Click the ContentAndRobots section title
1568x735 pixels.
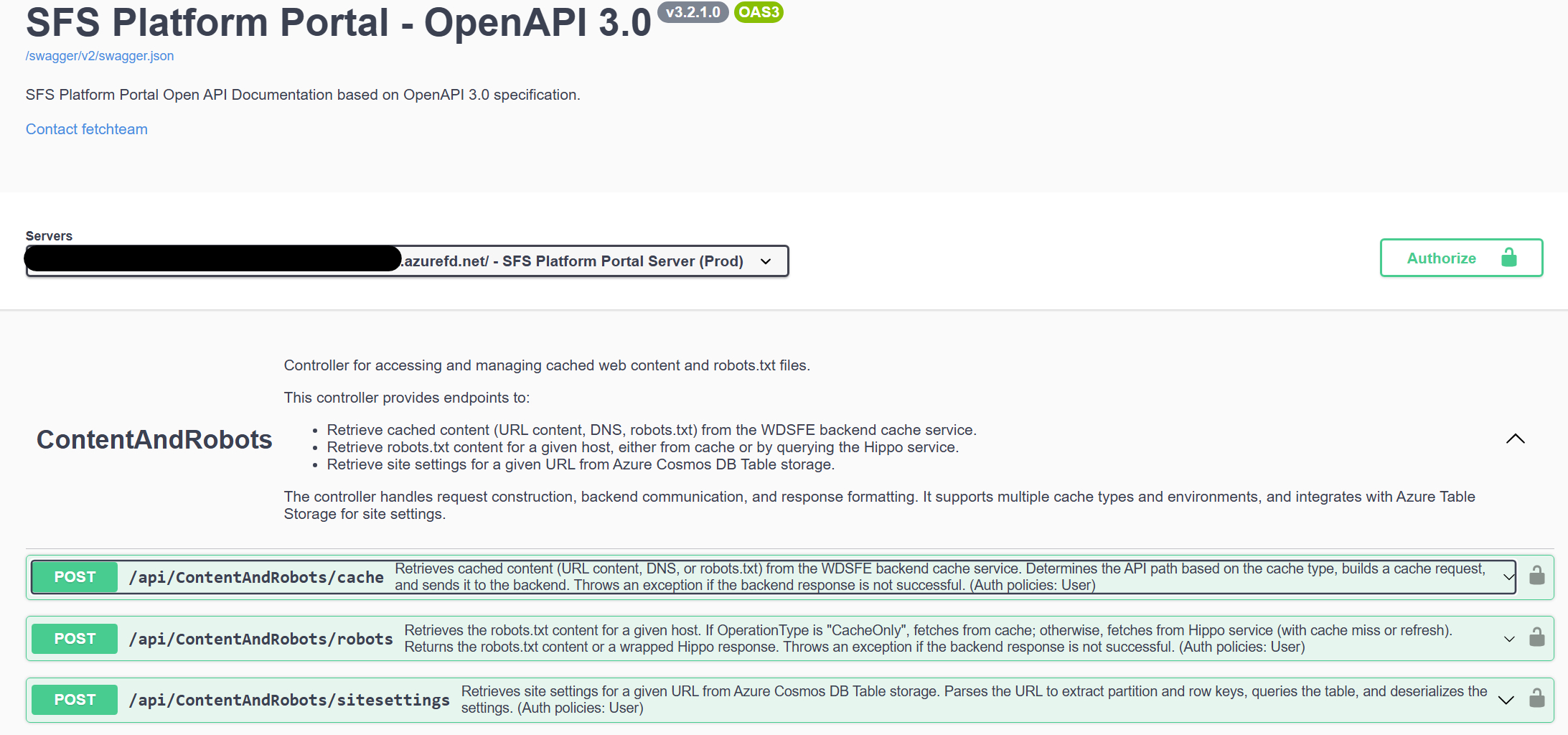(154, 439)
